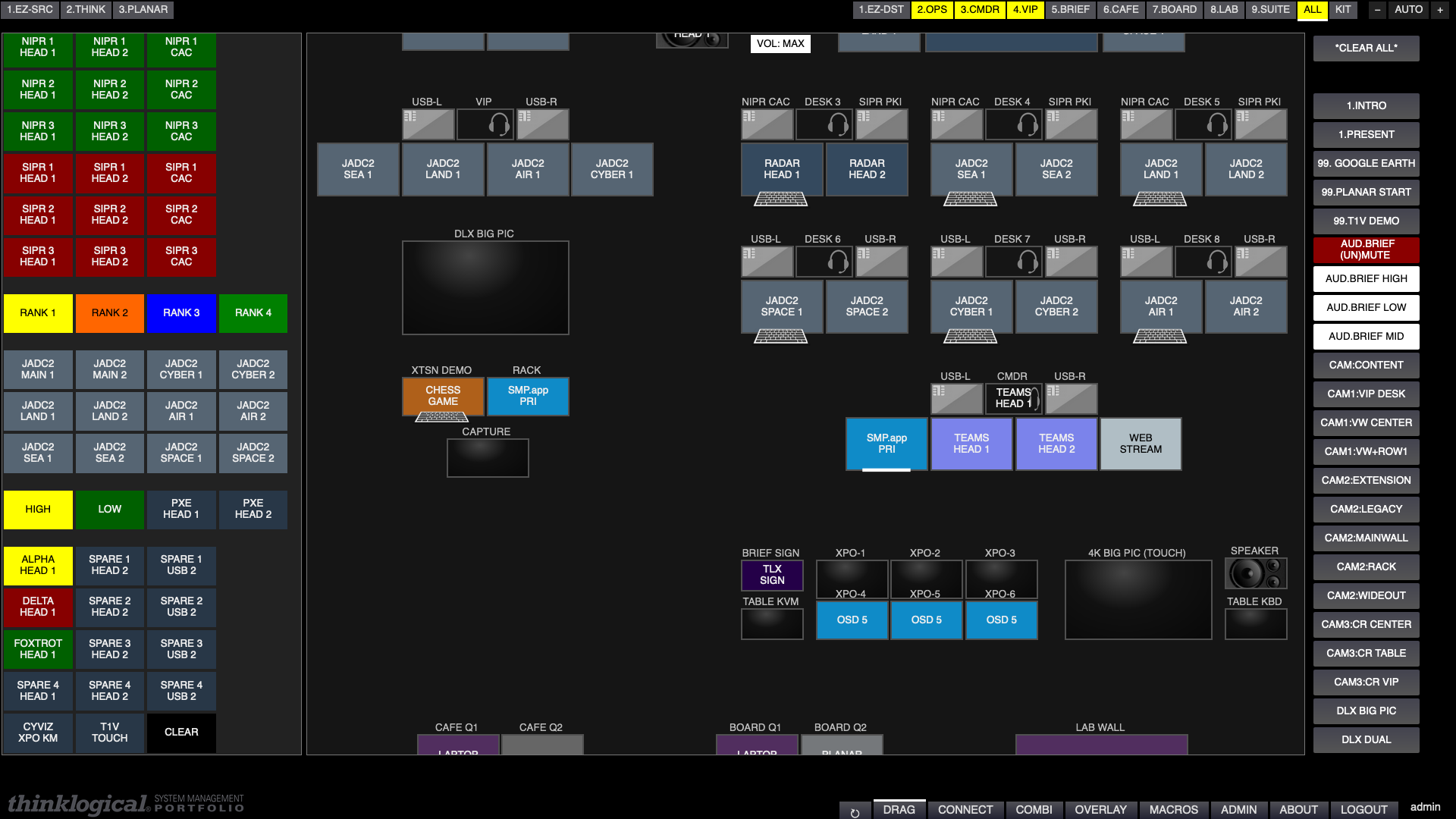
Task: Click the keyboard icon under RADAR HEAD 1
Action: (x=780, y=199)
